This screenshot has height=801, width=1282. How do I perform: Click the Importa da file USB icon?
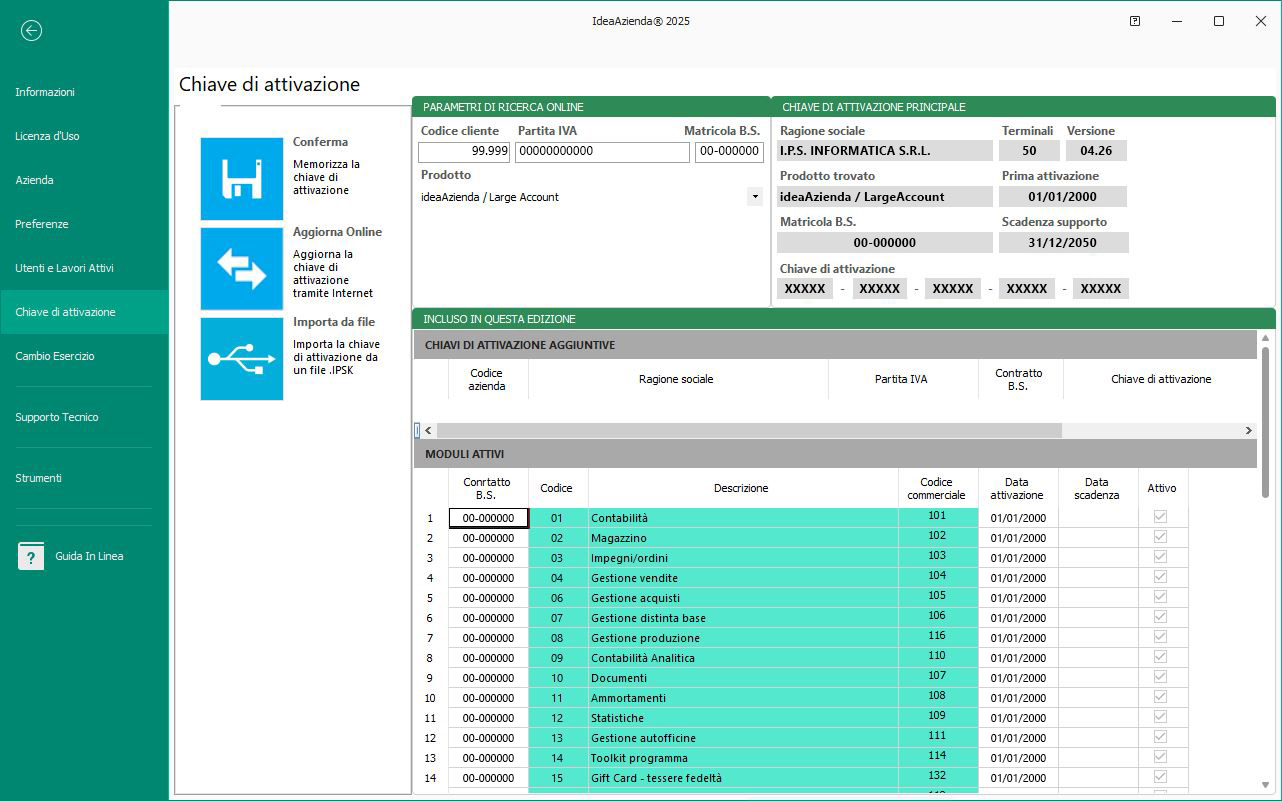point(242,359)
